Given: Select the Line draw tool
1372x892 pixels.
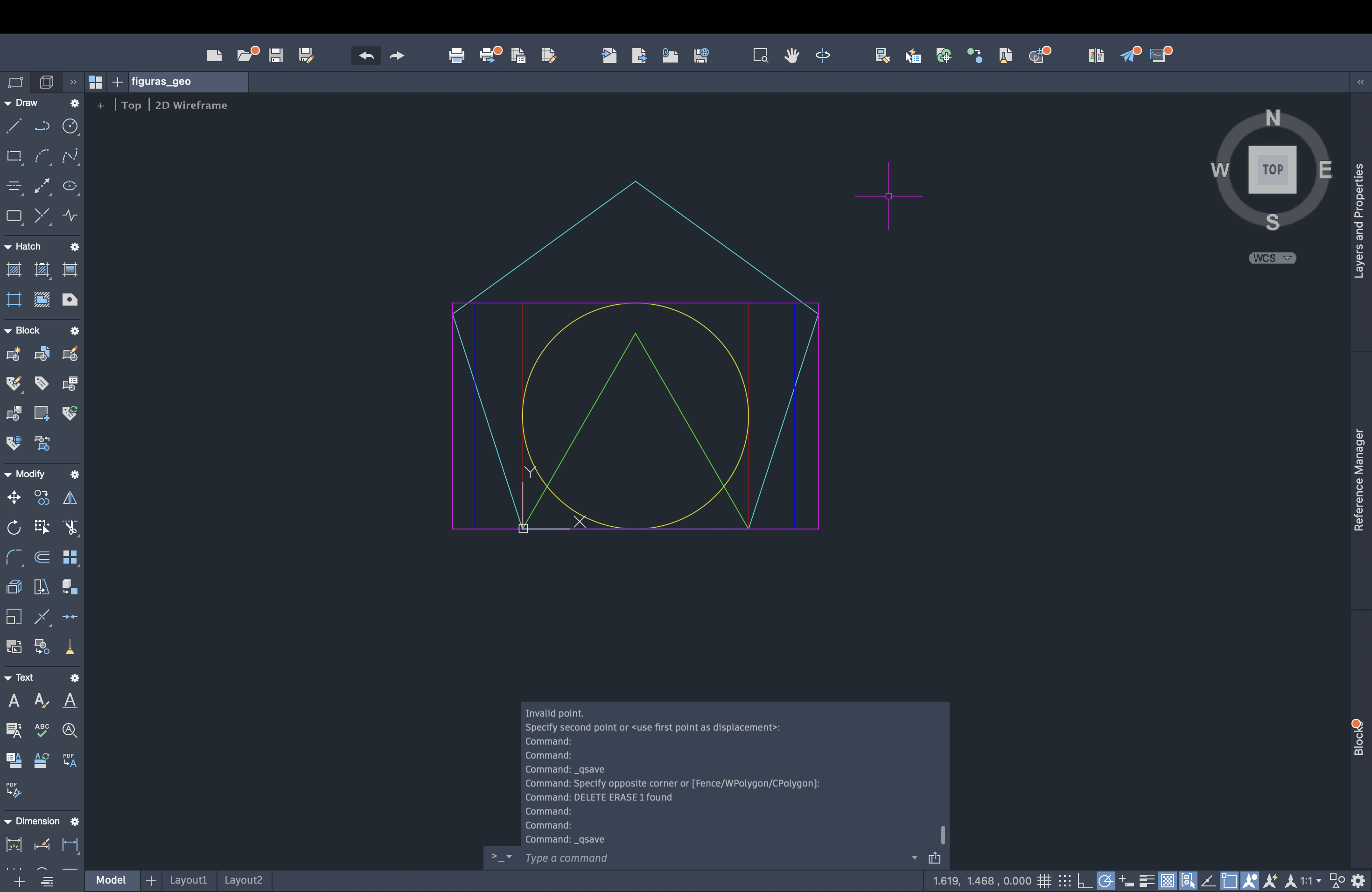Looking at the screenshot, I should [14, 126].
